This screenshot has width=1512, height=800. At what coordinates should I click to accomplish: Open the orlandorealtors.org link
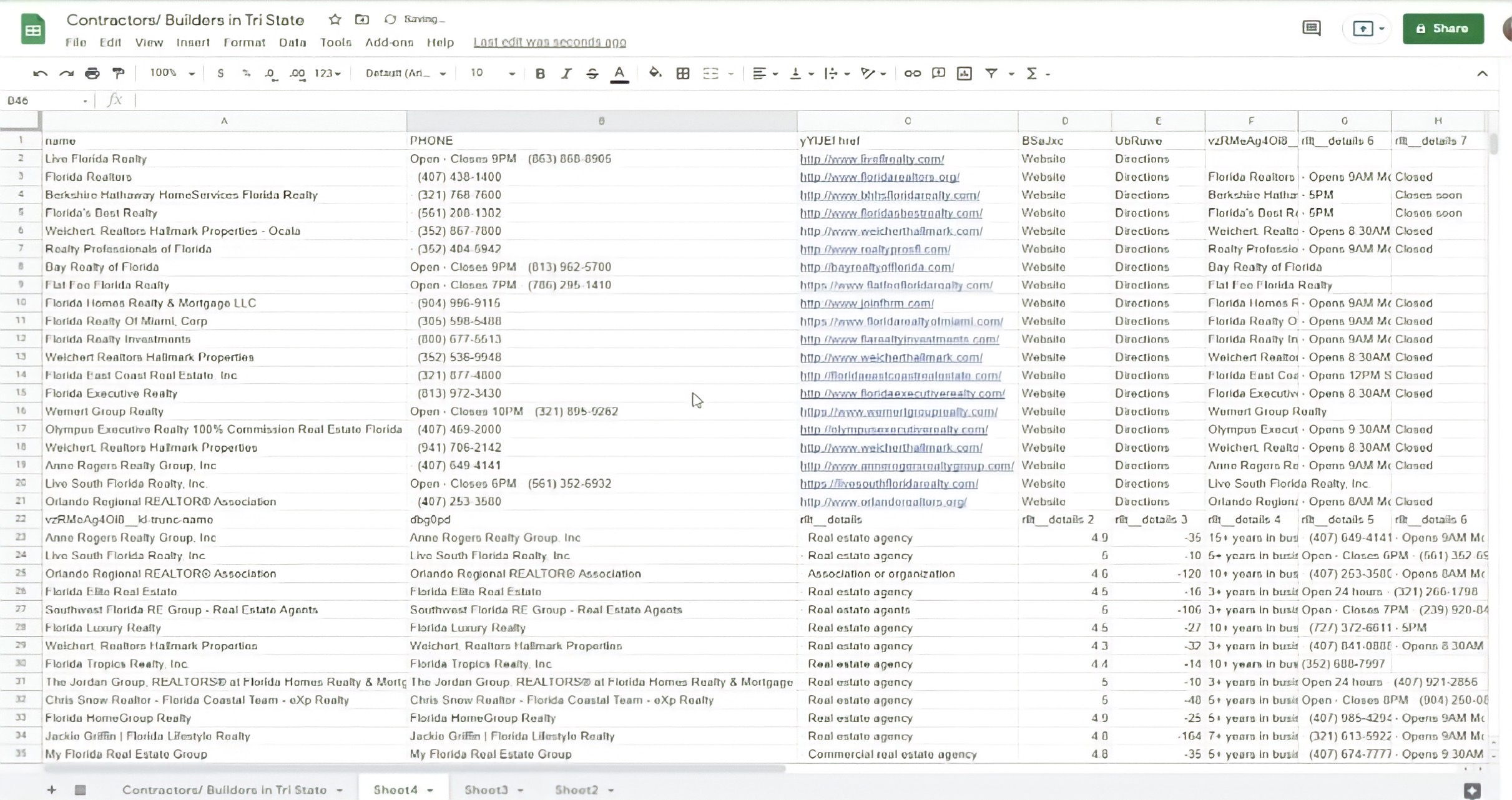tap(883, 502)
